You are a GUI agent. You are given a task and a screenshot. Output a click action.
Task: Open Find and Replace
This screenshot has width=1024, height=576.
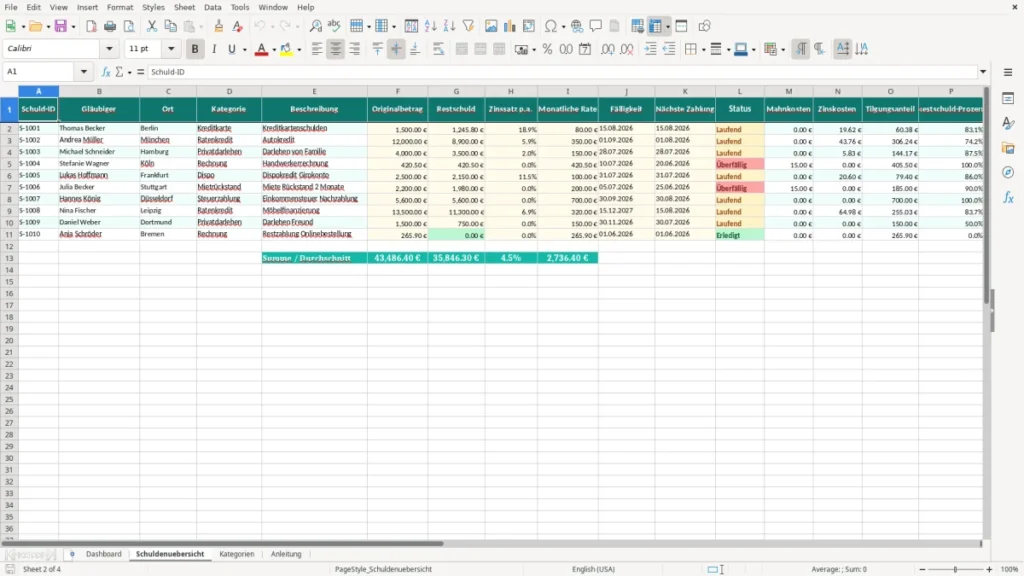(315, 26)
